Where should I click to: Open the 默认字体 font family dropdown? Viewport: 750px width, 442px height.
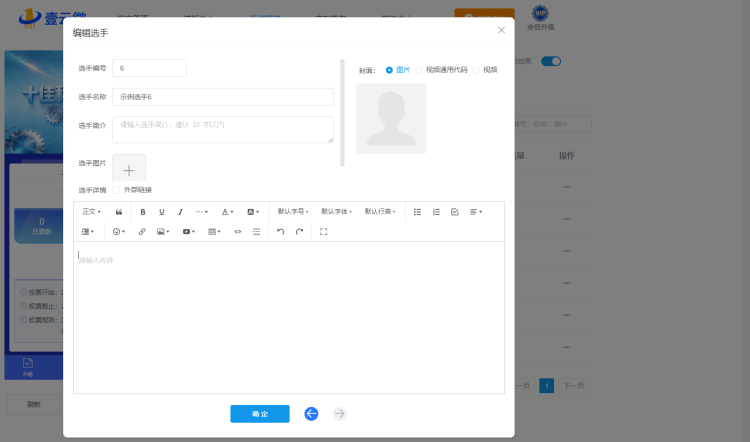click(x=336, y=212)
